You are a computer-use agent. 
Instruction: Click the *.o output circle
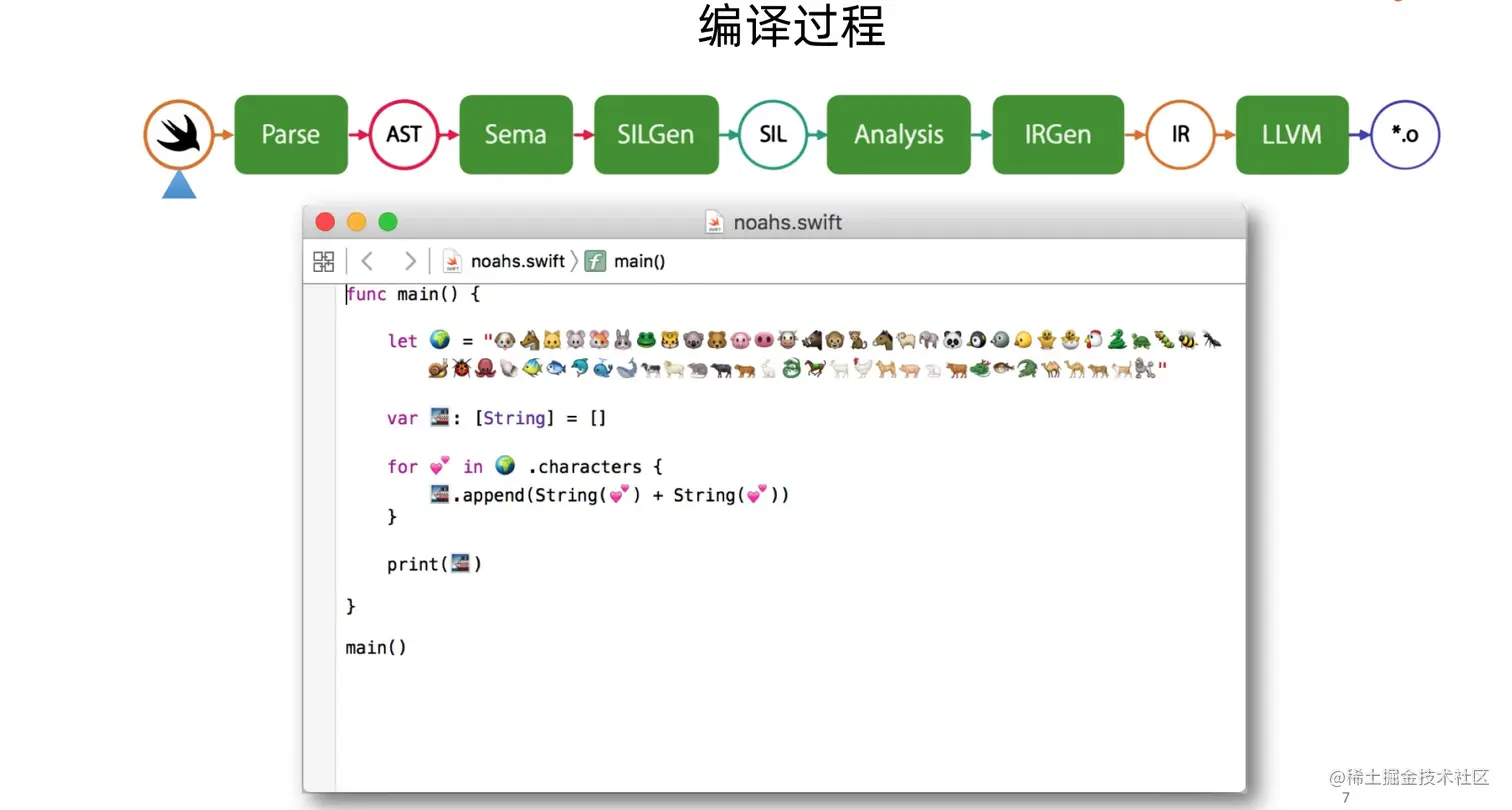(1405, 134)
